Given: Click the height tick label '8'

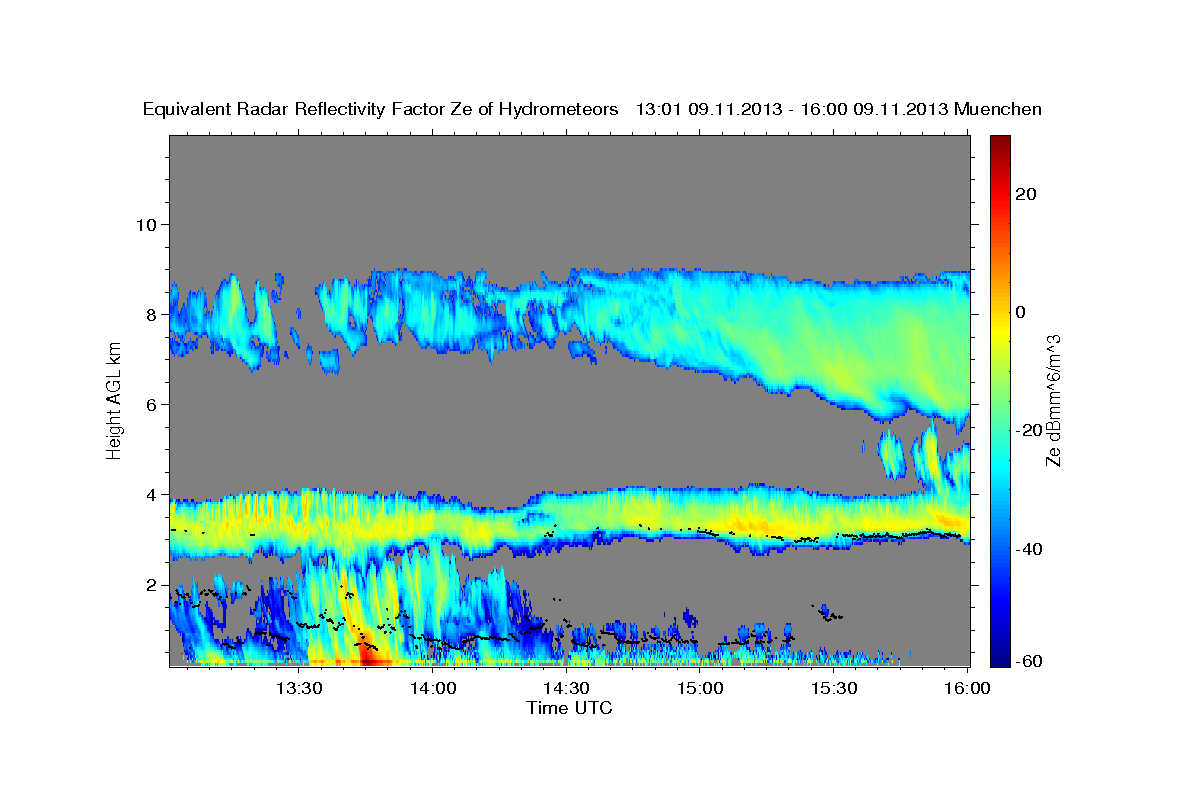Looking at the screenshot, I should click(152, 314).
